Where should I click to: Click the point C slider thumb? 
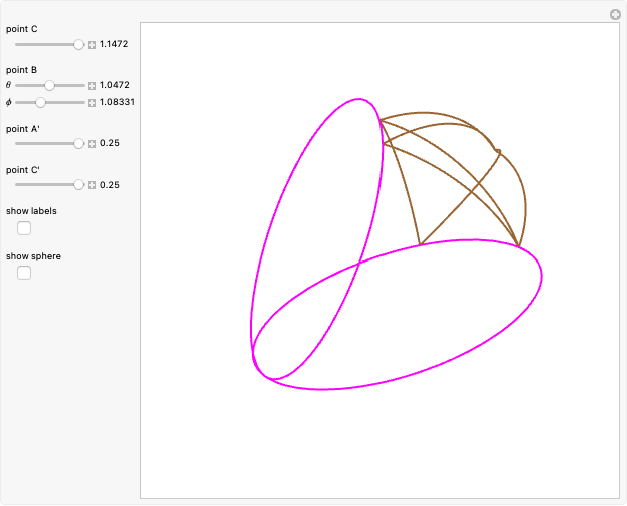tap(78, 44)
